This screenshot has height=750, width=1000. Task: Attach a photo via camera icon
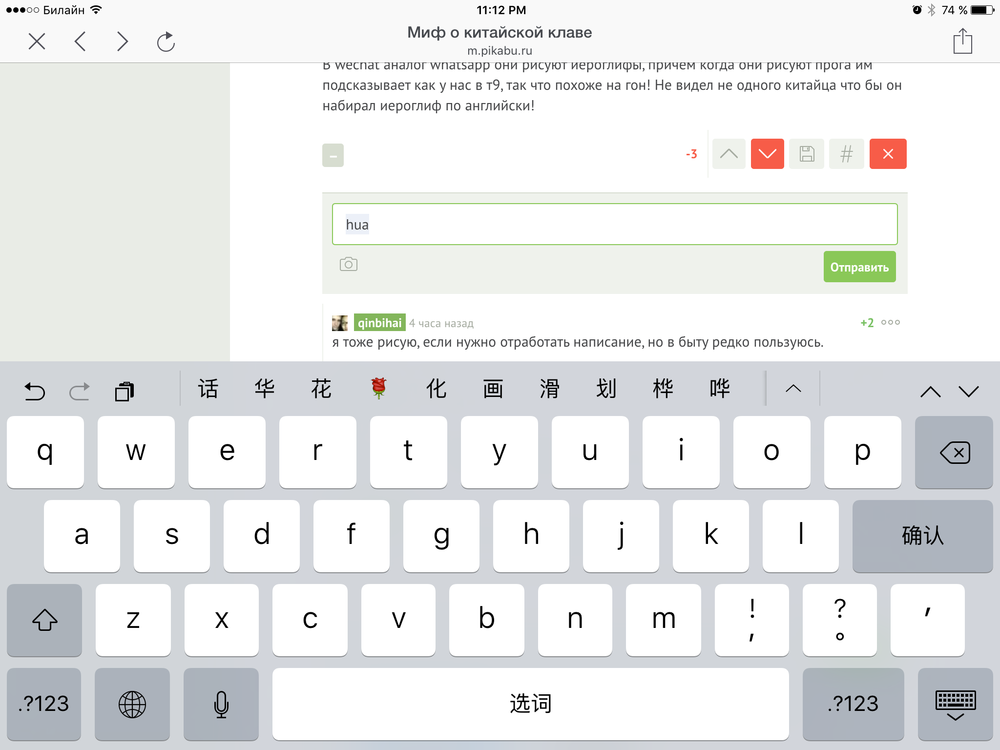pyautogui.click(x=348, y=265)
